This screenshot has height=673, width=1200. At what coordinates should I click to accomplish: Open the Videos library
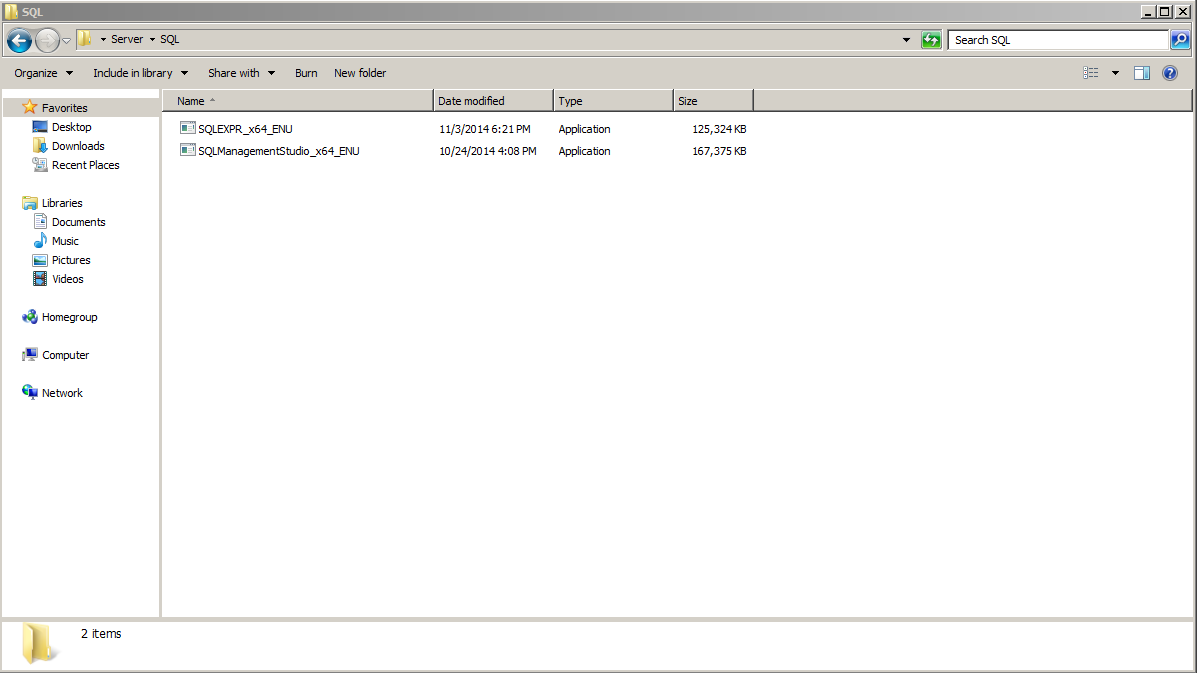[68, 279]
